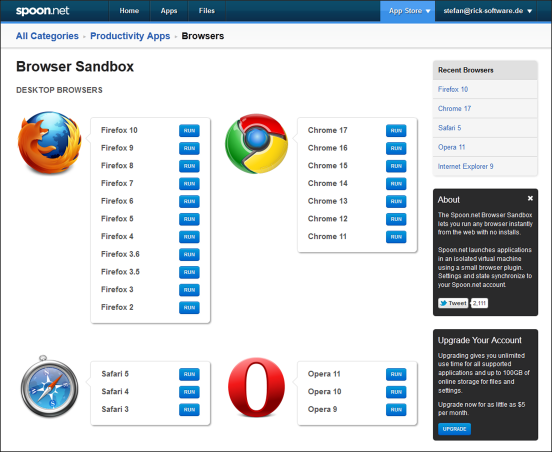The width and height of the screenshot is (552, 452).
Task: Run Chrome 17
Action: click(x=396, y=131)
